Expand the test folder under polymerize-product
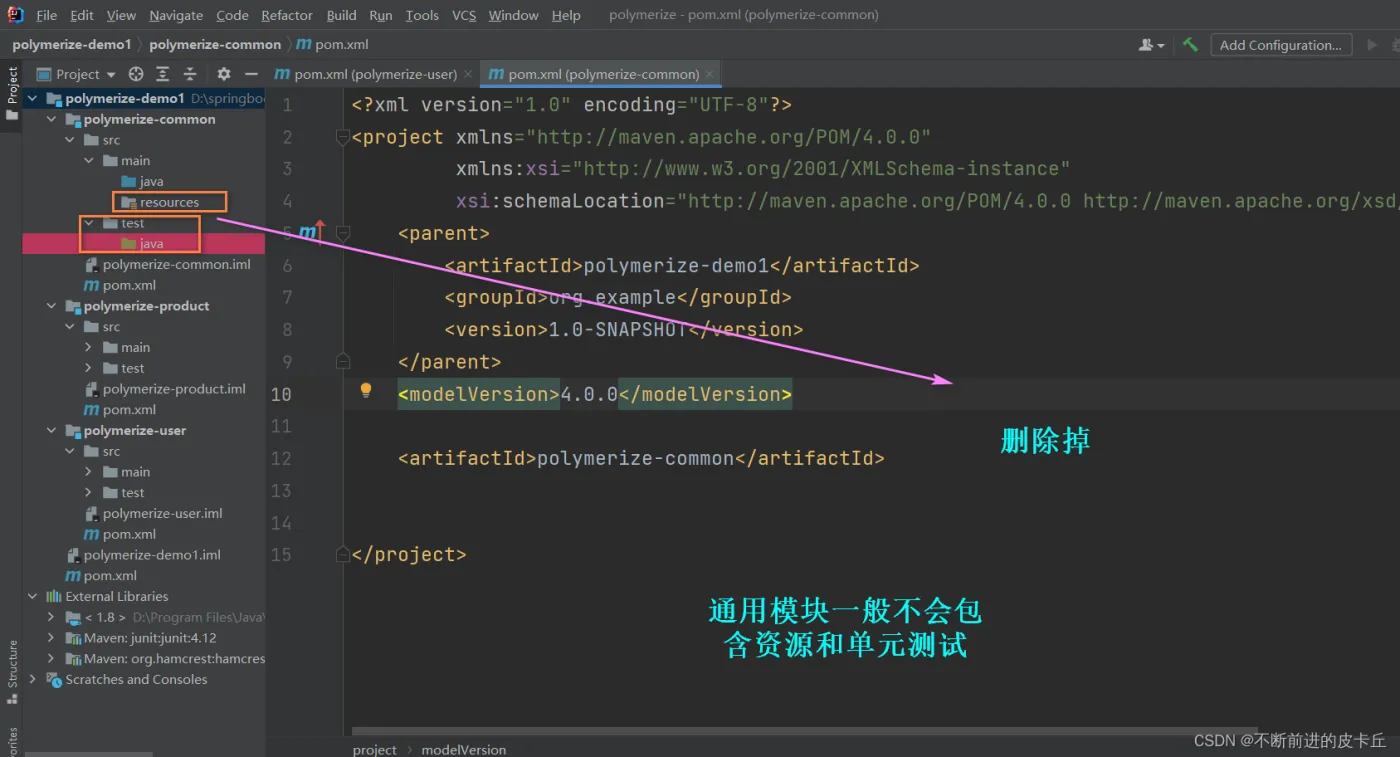The width and height of the screenshot is (1400, 757). [88, 368]
